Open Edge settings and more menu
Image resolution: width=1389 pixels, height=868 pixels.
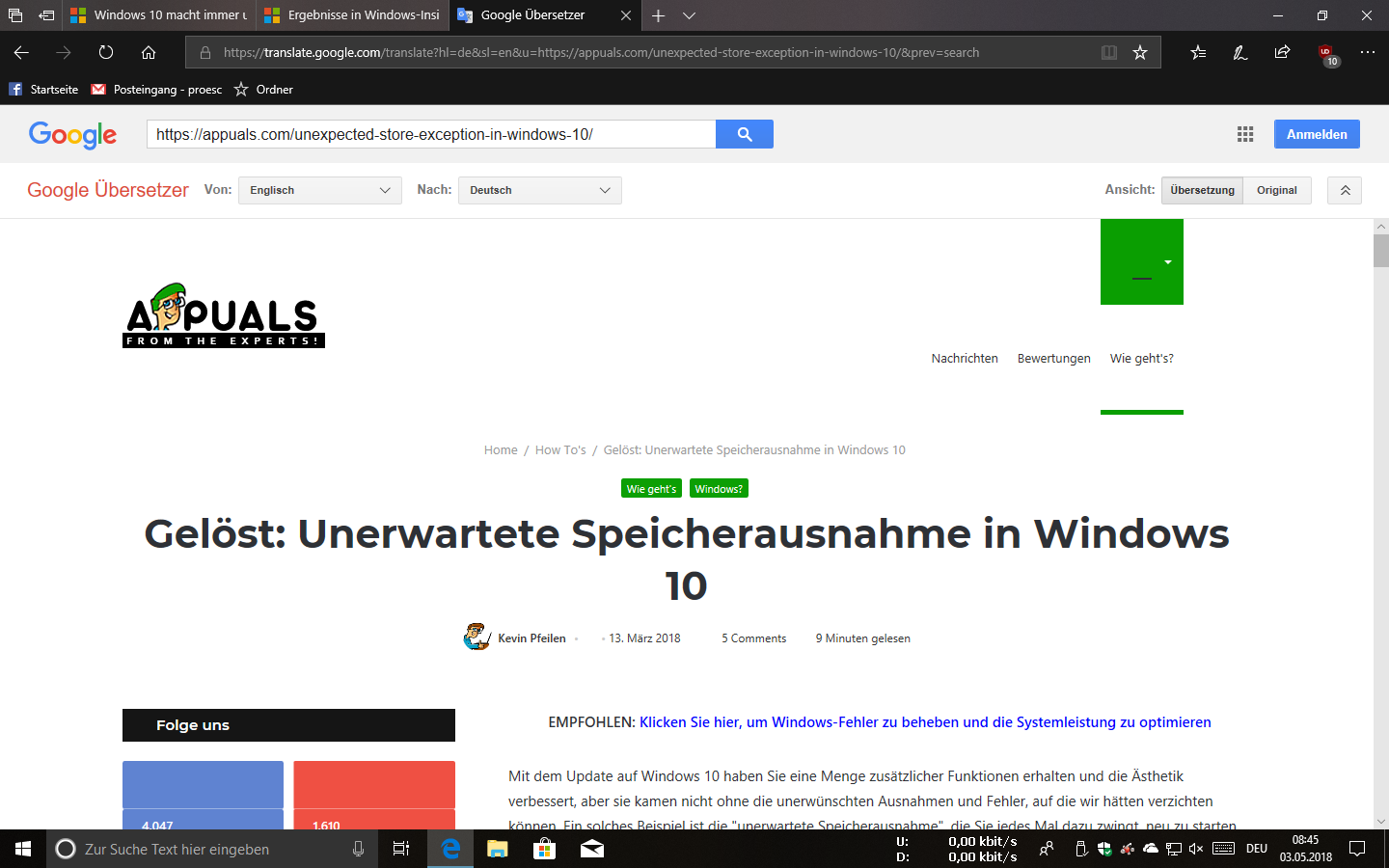(1368, 52)
